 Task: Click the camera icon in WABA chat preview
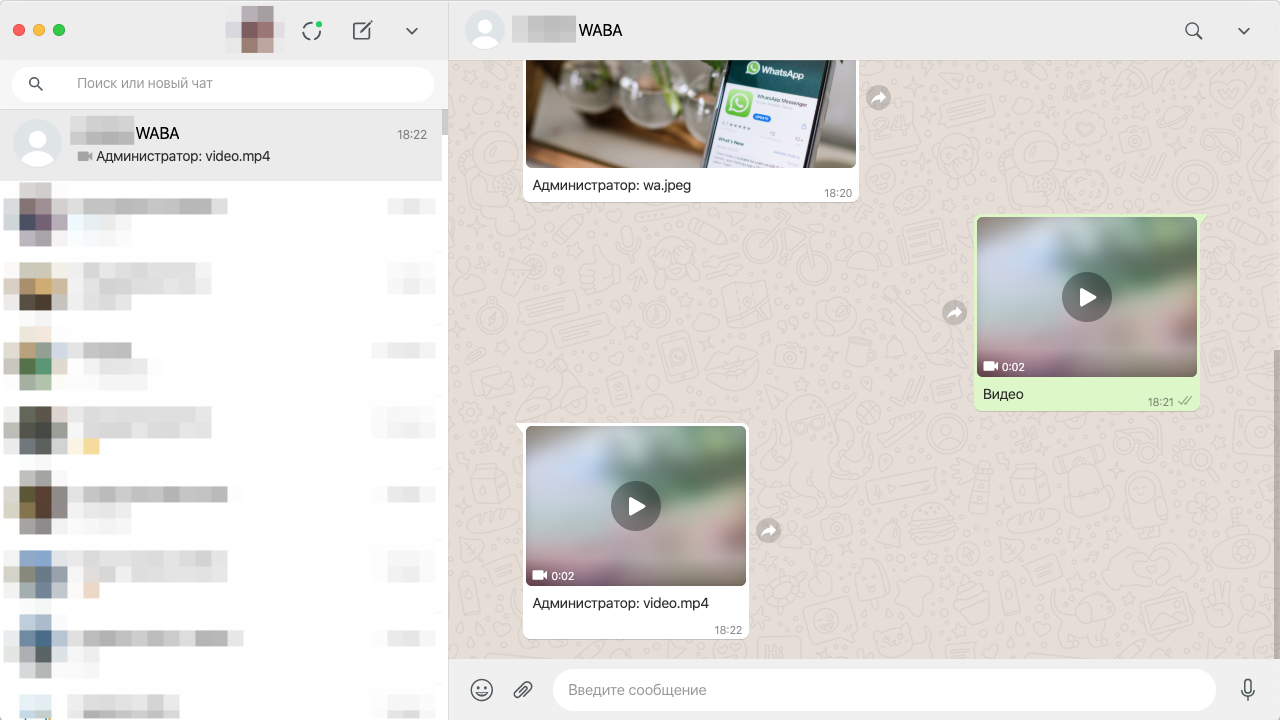click(85, 156)
